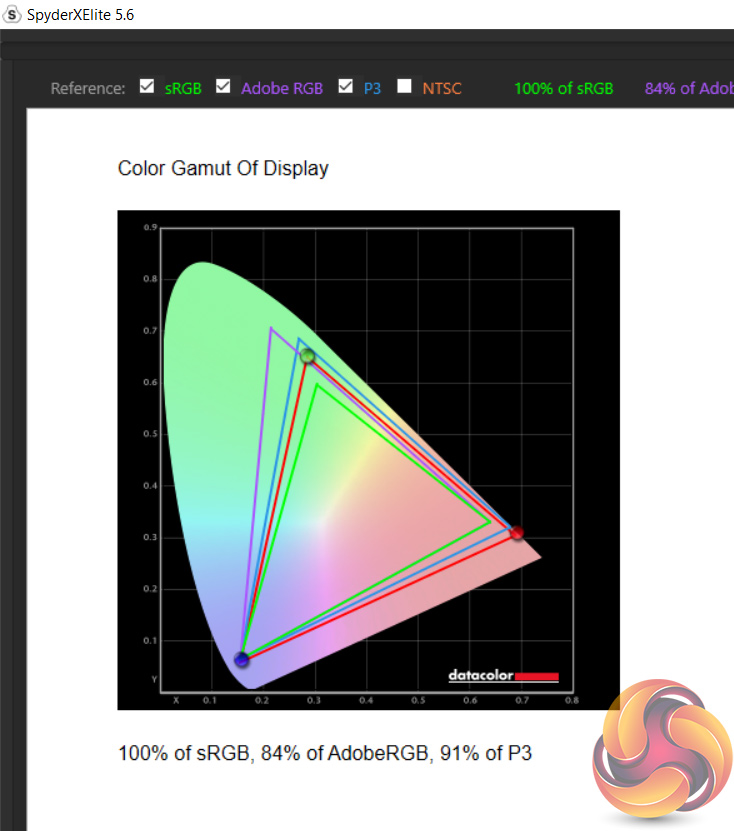Click the 'Reference:' label
This screenshot has width=734, height=831.
tap(88, 88)
